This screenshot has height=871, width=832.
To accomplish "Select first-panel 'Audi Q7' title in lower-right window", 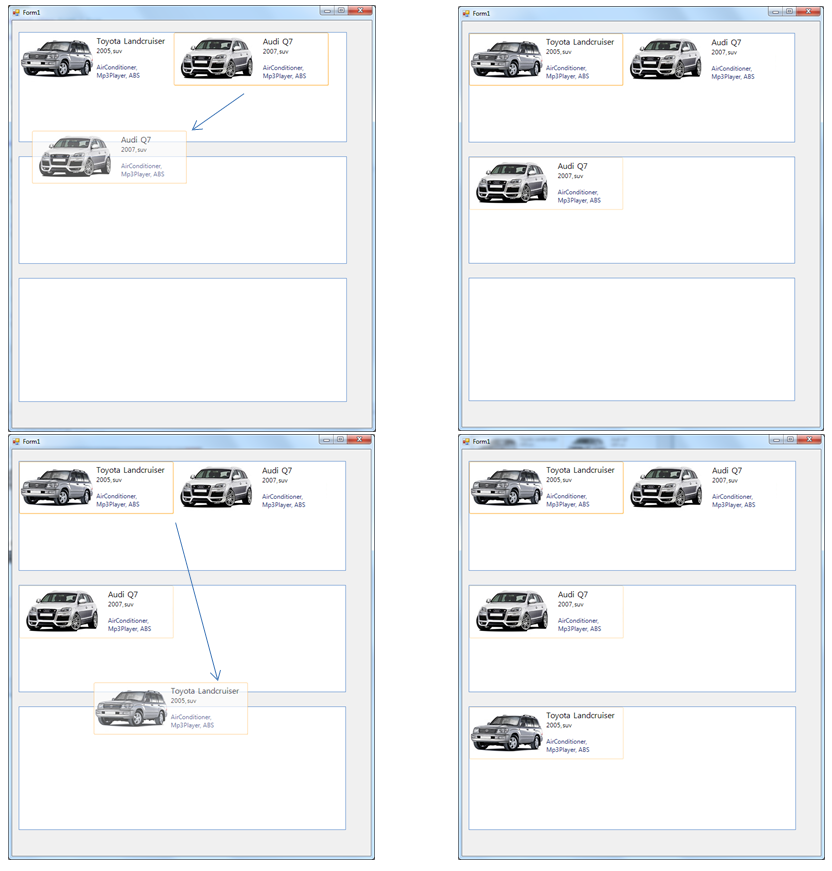I will (x=727, y=470).
